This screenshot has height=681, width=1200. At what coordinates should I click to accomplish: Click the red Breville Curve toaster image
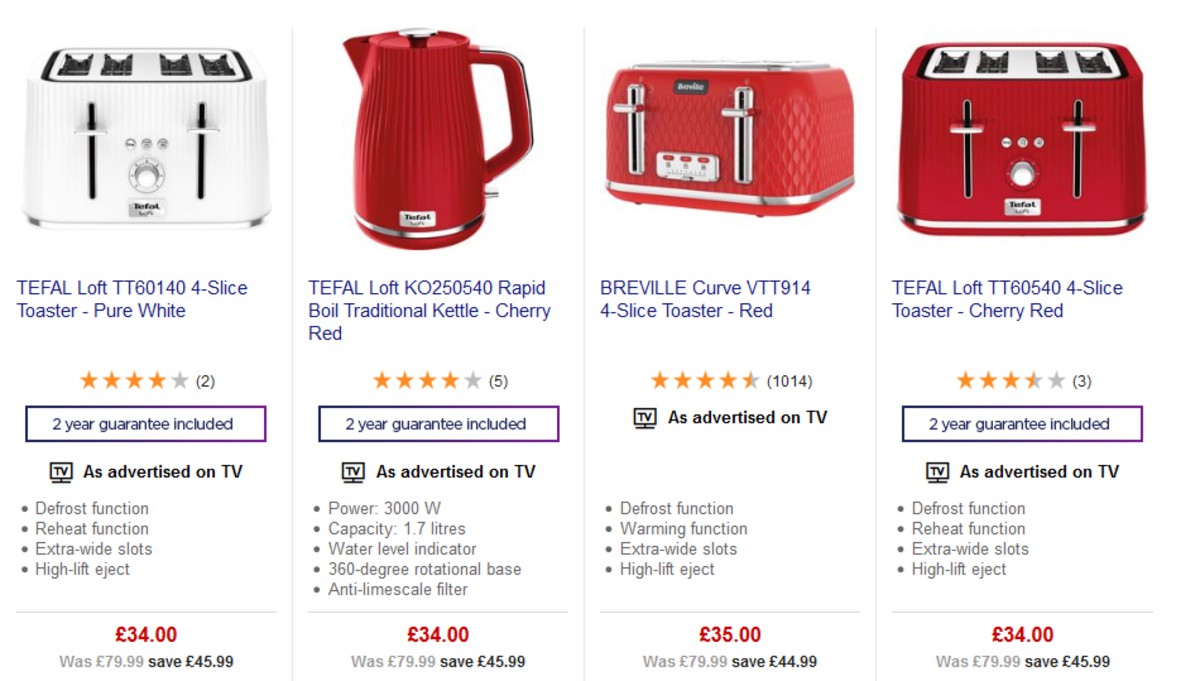point(729,130)
